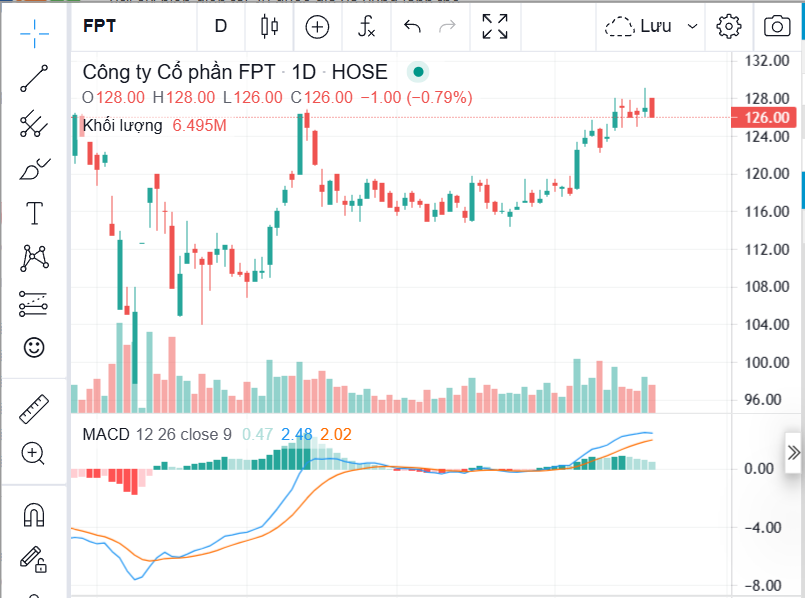Redo the last undone action

tap(448, 26)
